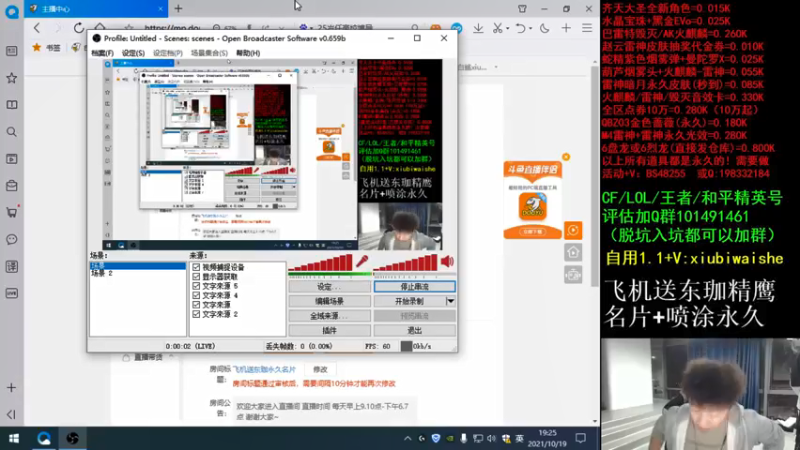Click the browser skin shirt icon in title bar

tap(522, 9)
